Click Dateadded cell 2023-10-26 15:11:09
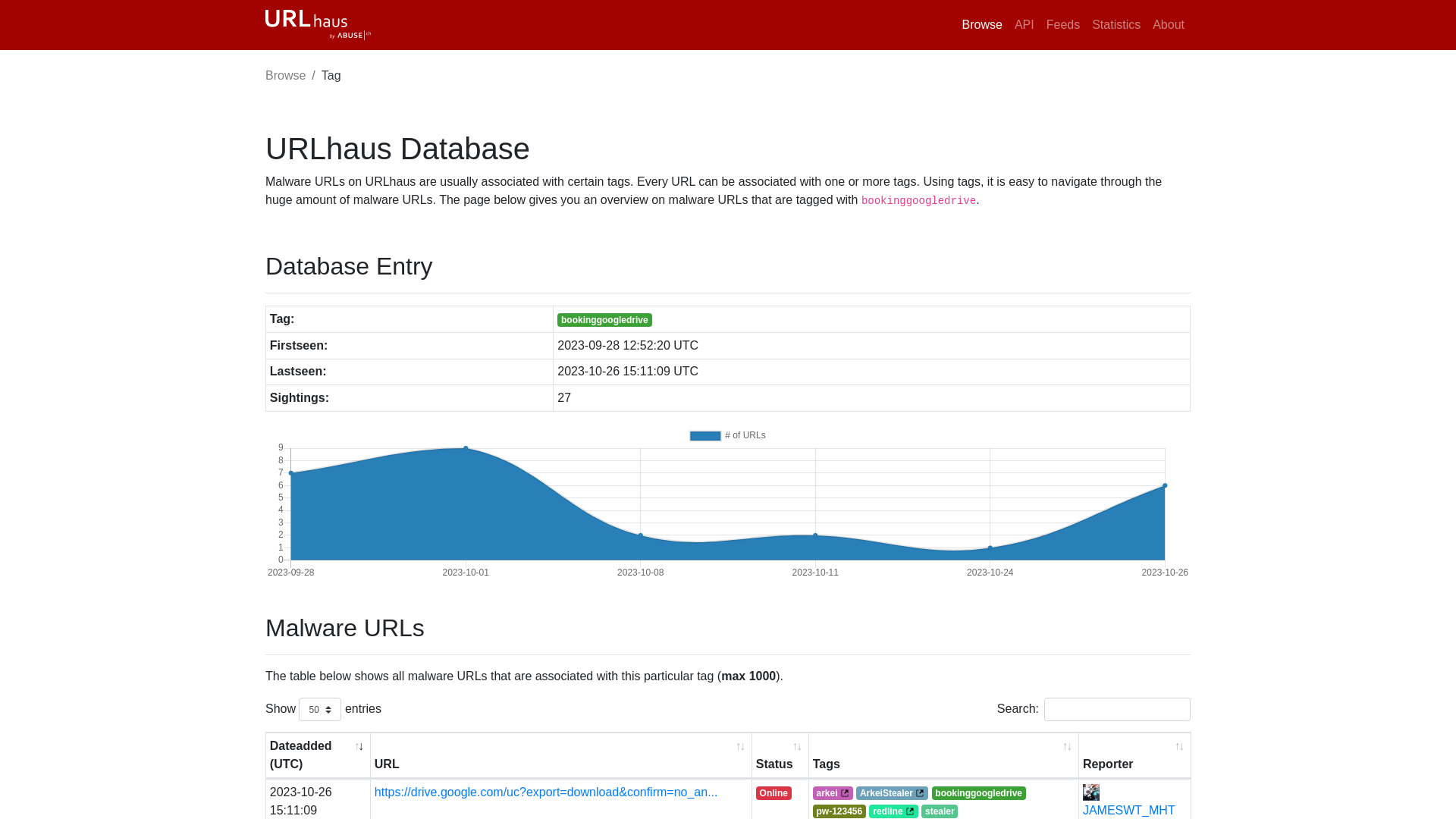The width and height of the screenshot is (1456, 819). click(301, 802)
